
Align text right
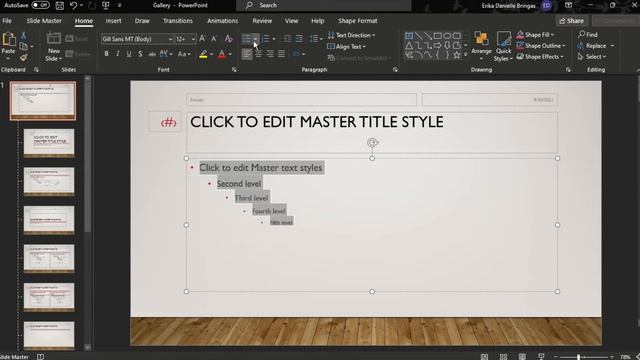tap(270, 54)
